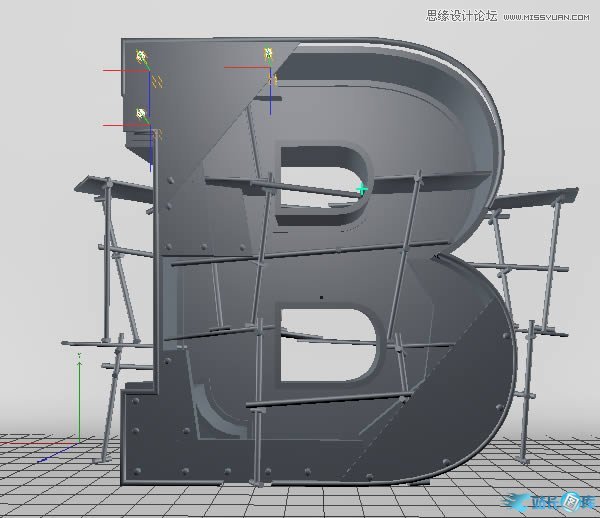Click the green Y-axis arrow of the world gizmo
This screenshot has height=518, width=600.
pos(78,357)
